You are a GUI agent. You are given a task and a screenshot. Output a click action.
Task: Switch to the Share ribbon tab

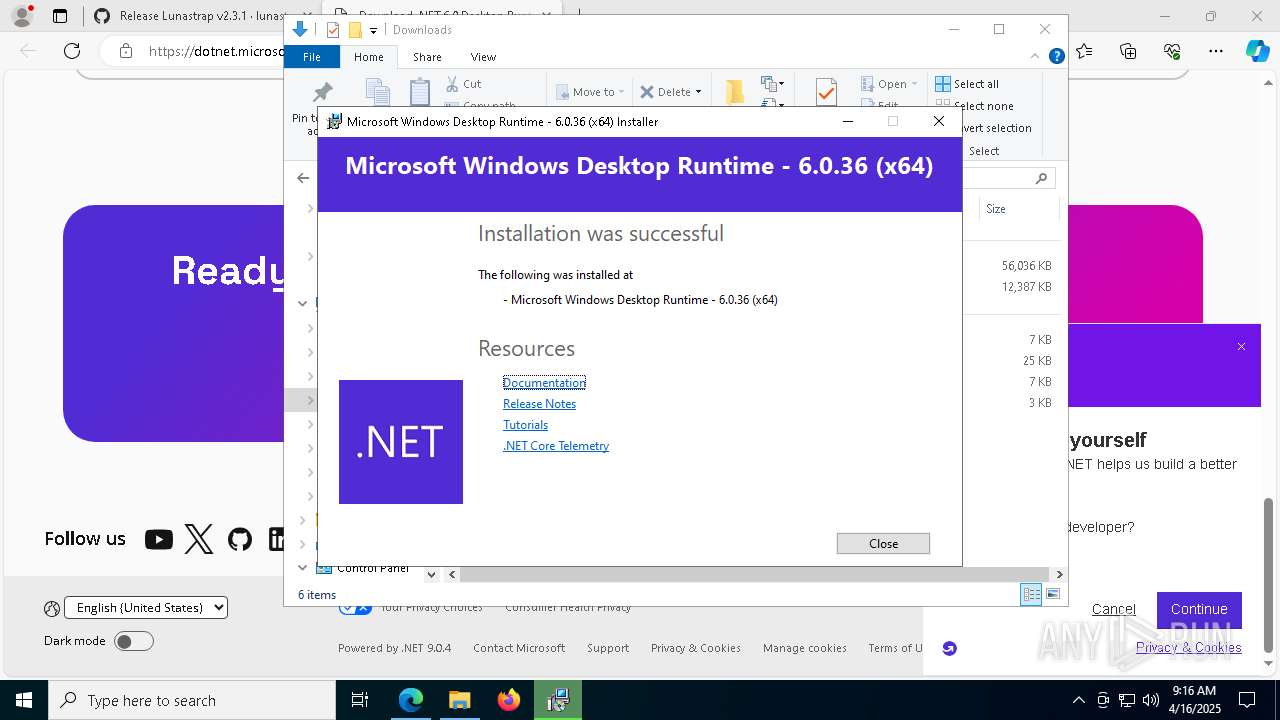point(427,57)
